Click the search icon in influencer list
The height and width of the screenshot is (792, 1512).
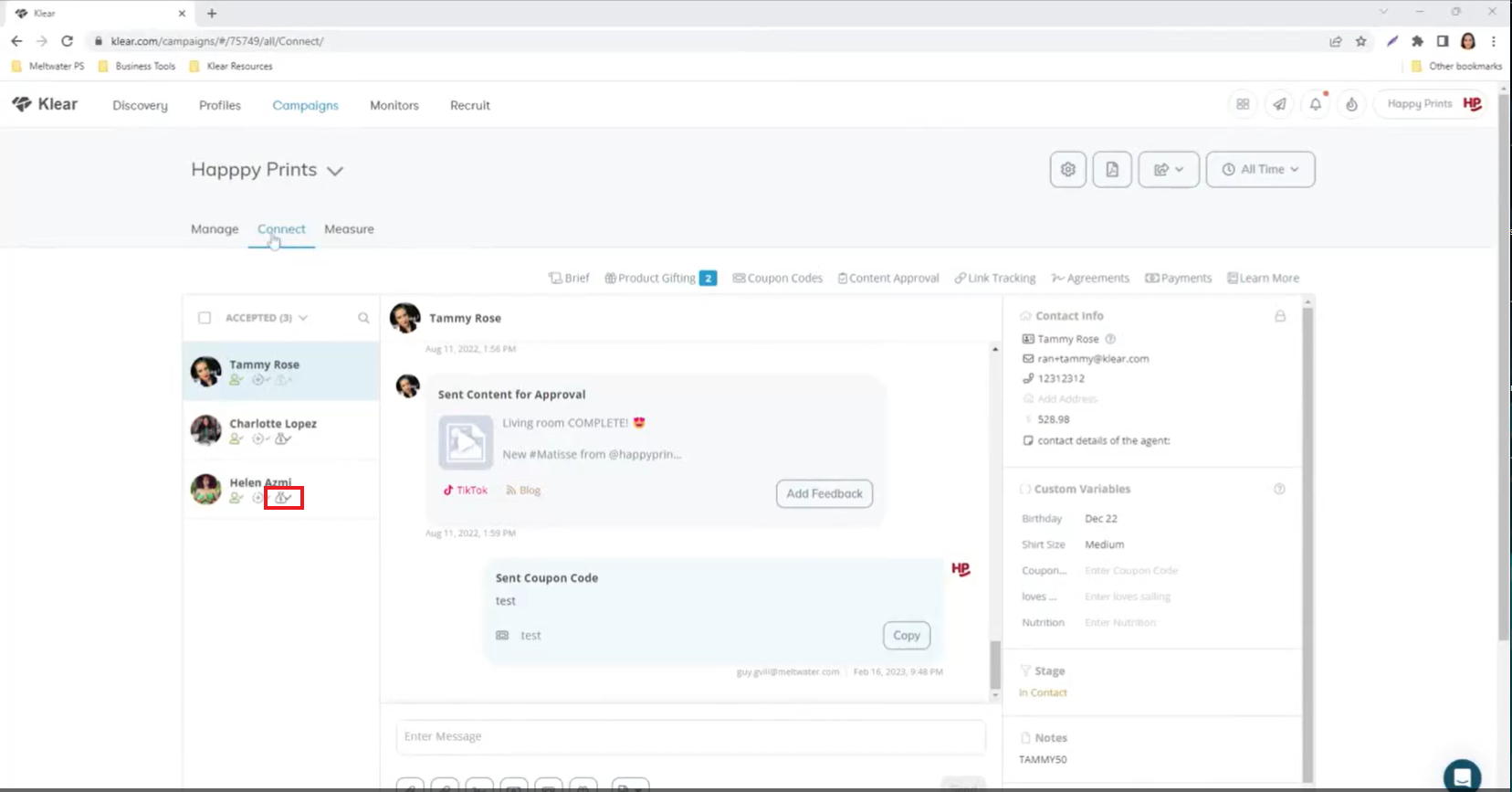(363, 318)
